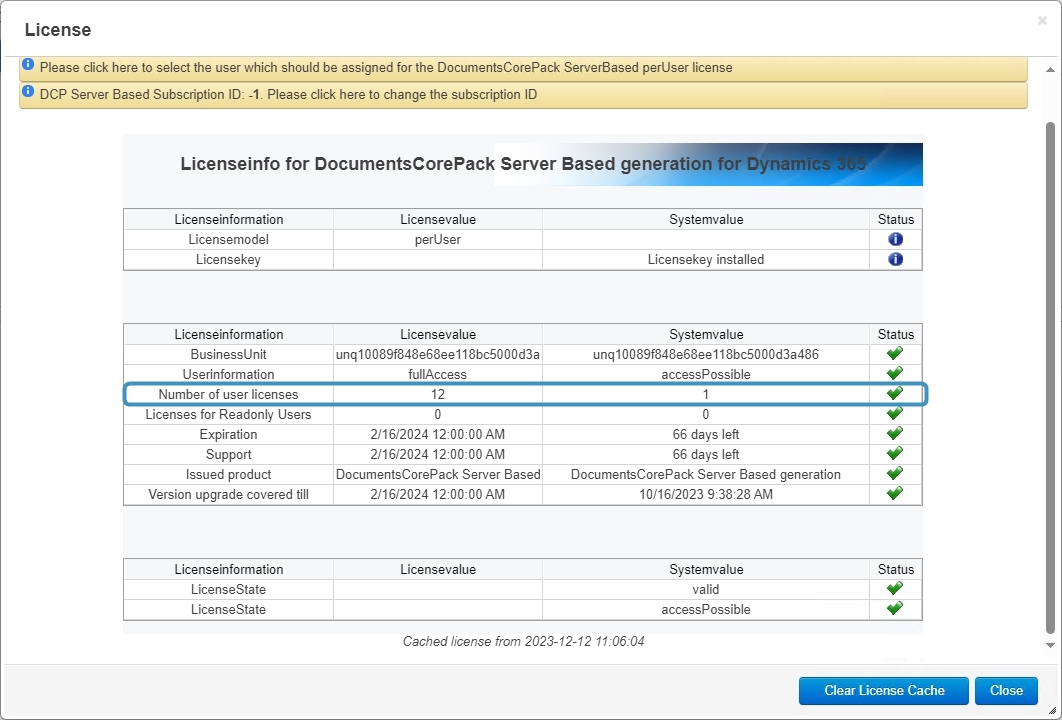
Task: Click the 'Issued product' label cell
Action: point(228,474)
